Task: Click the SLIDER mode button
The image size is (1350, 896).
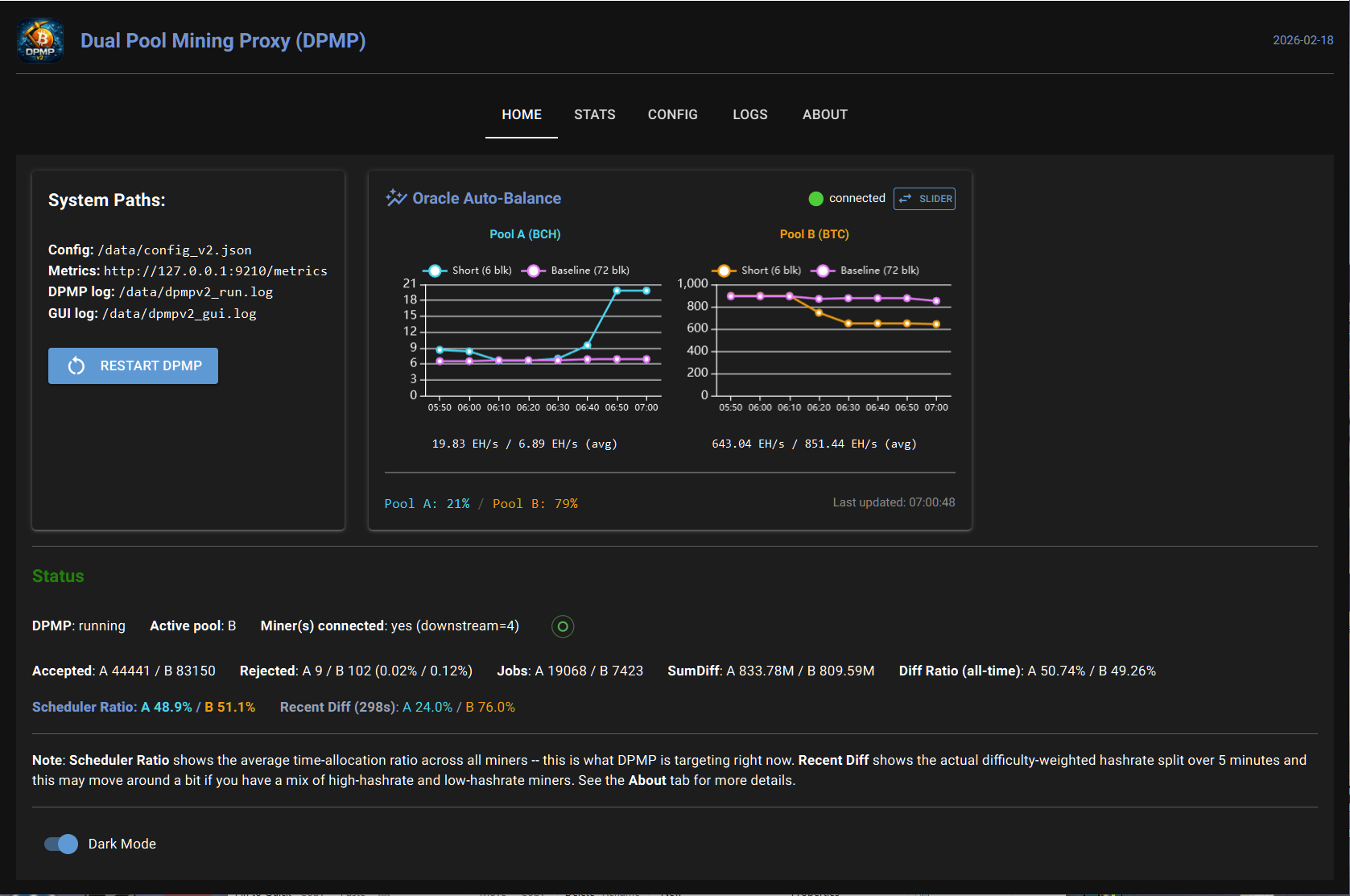Action: coord(924,199)
